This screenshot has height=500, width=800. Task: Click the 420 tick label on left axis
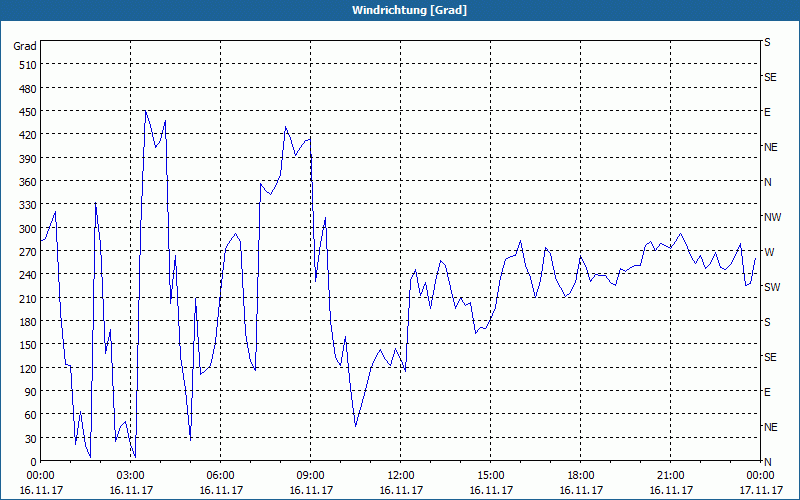tap(28, 135)
